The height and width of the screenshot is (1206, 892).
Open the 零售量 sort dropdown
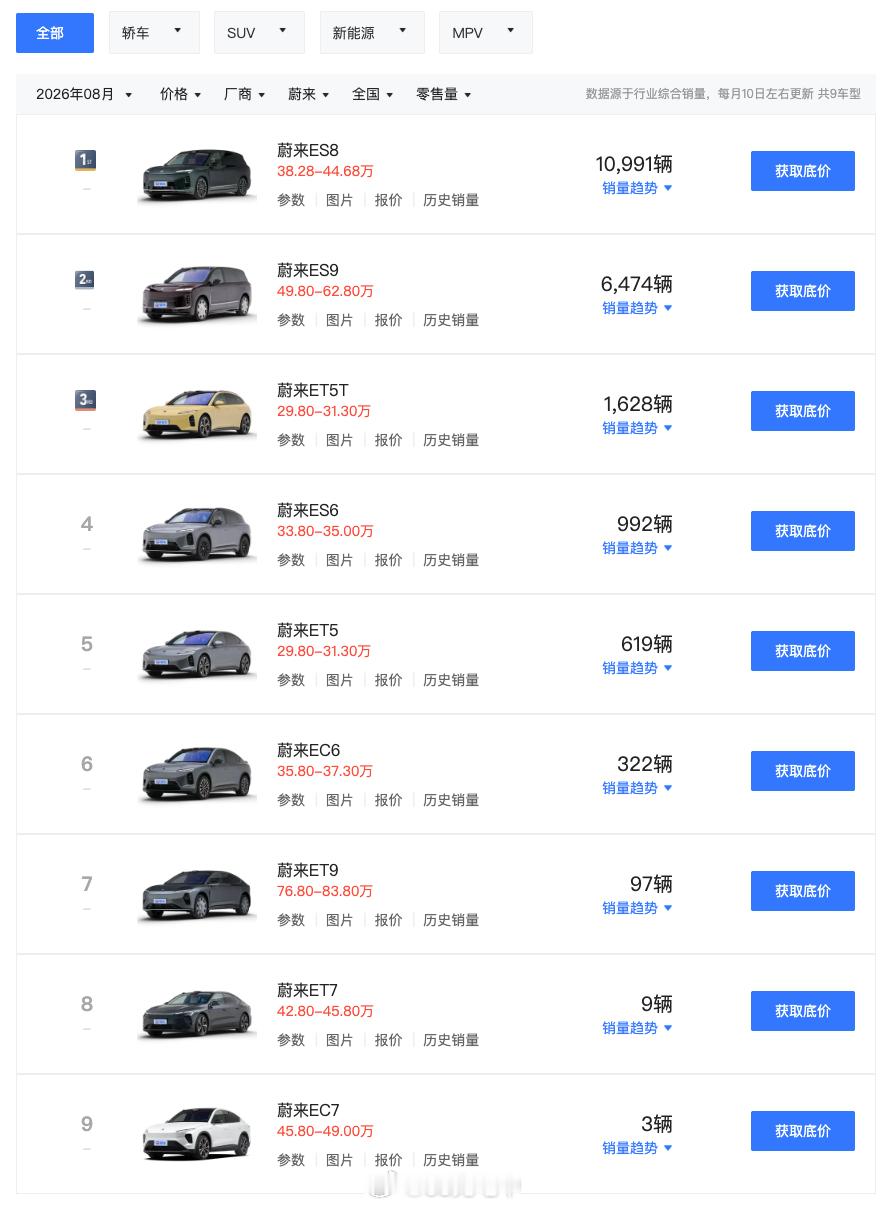[444, 94]
